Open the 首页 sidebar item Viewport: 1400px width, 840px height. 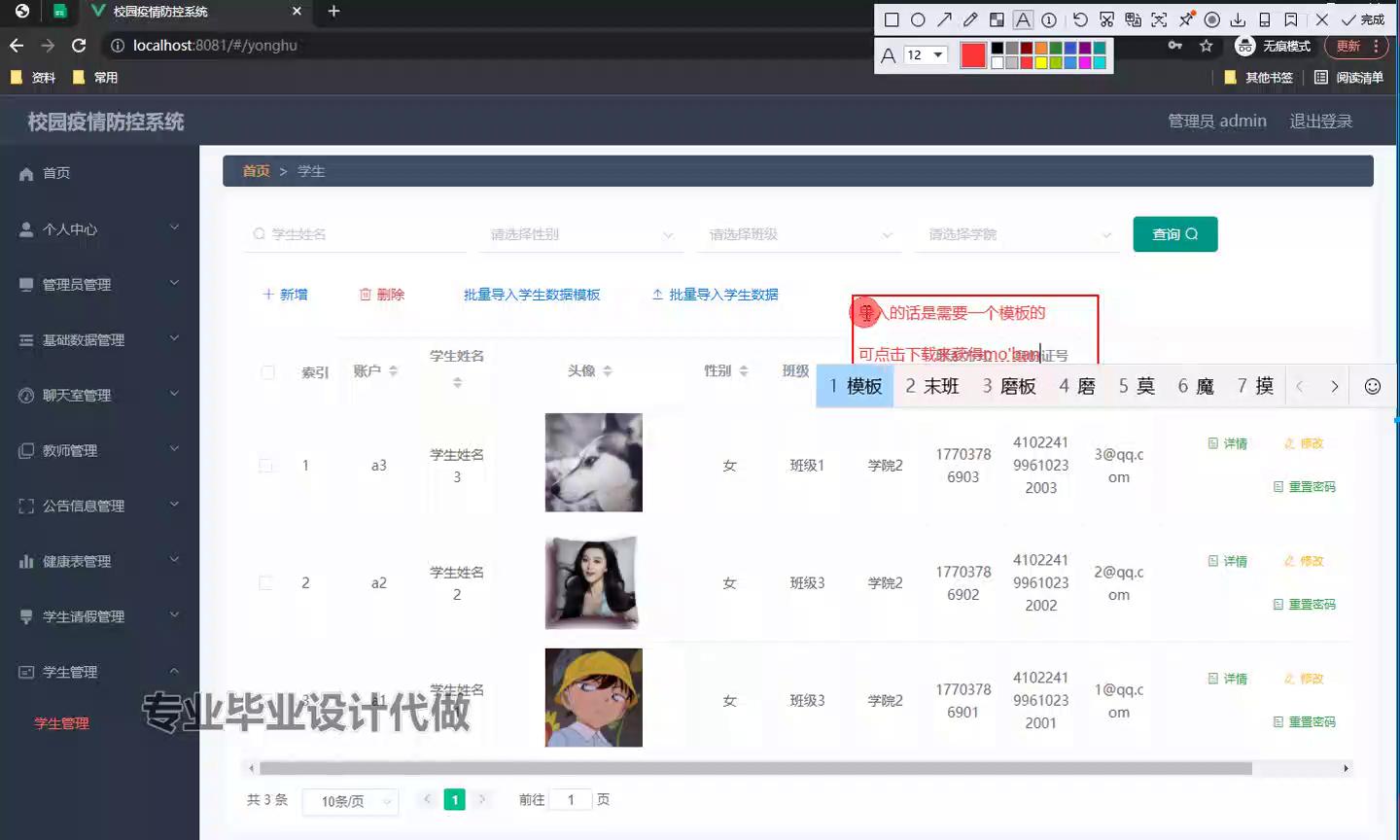[56, 173]
